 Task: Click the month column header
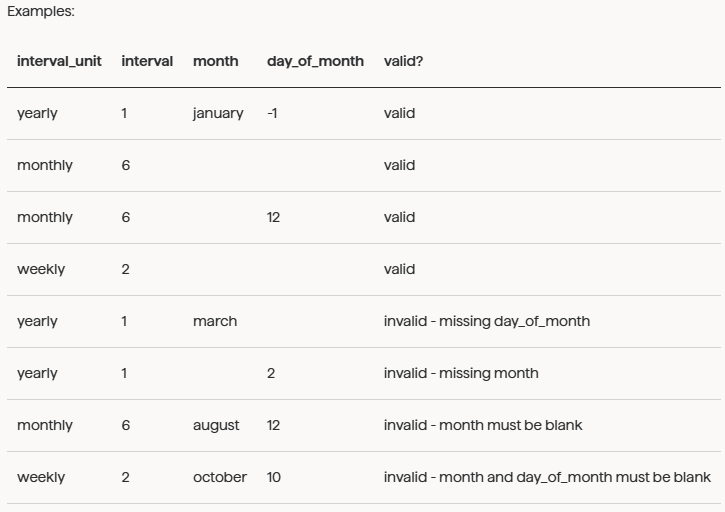[x=215, y=61]
